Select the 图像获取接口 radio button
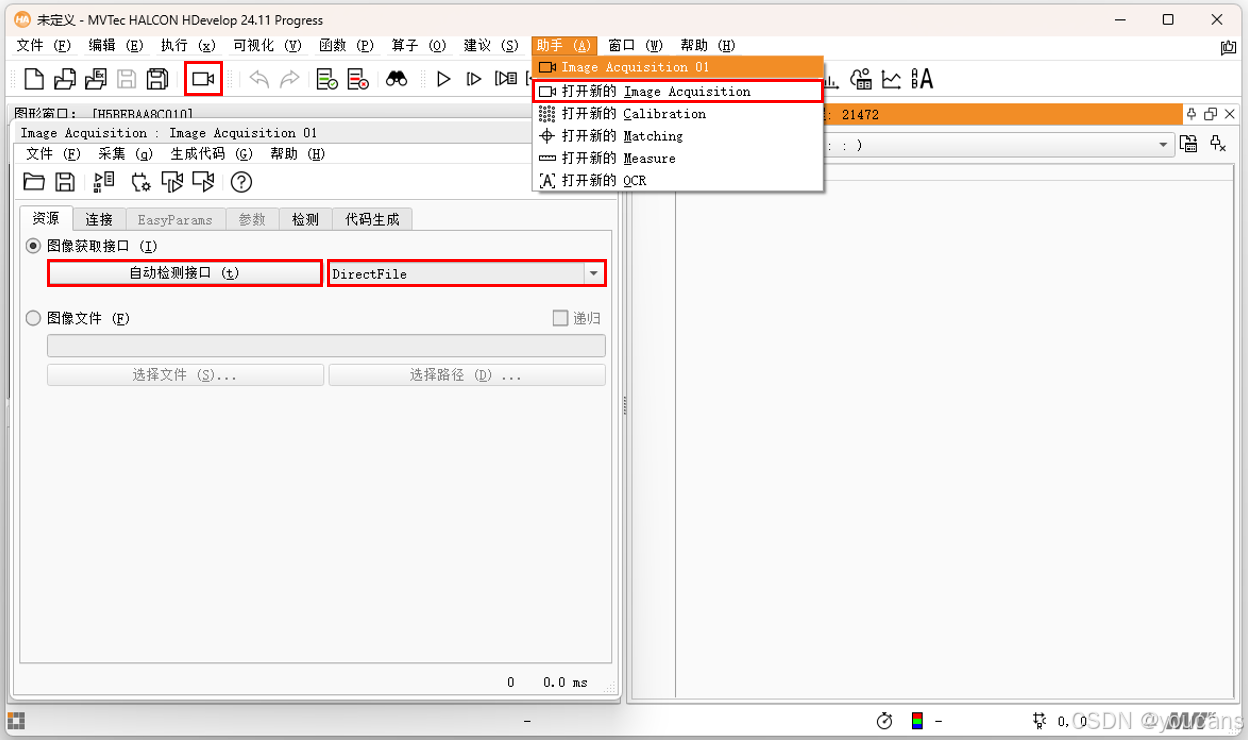The image size is (1248, 740). (x=34, y=246)
